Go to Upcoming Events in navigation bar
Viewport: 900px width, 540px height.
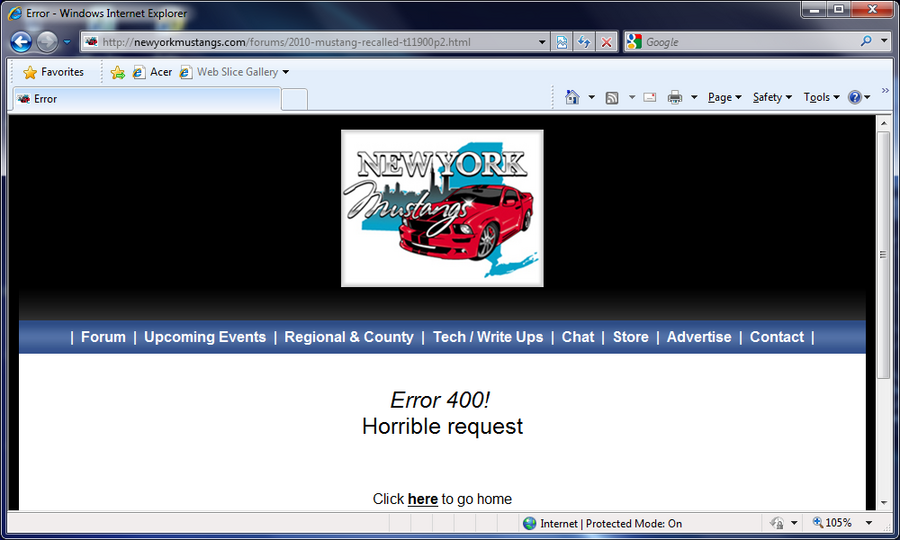205,337
